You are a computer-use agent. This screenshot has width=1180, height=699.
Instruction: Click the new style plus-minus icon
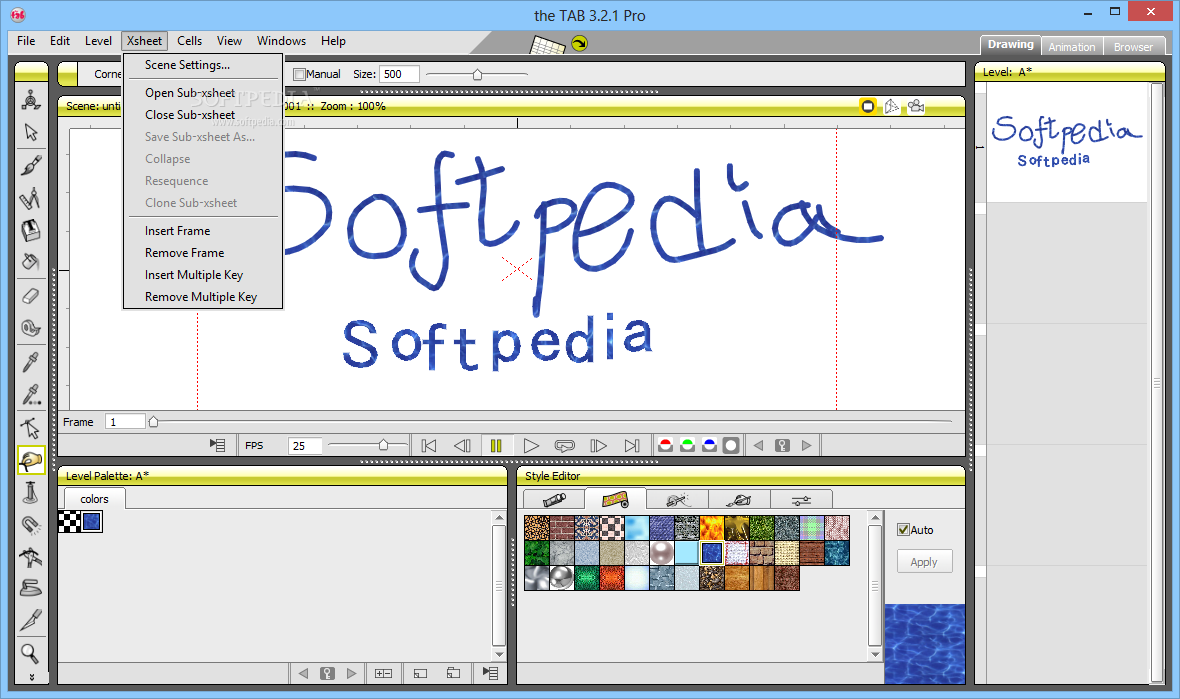point(384,673)
